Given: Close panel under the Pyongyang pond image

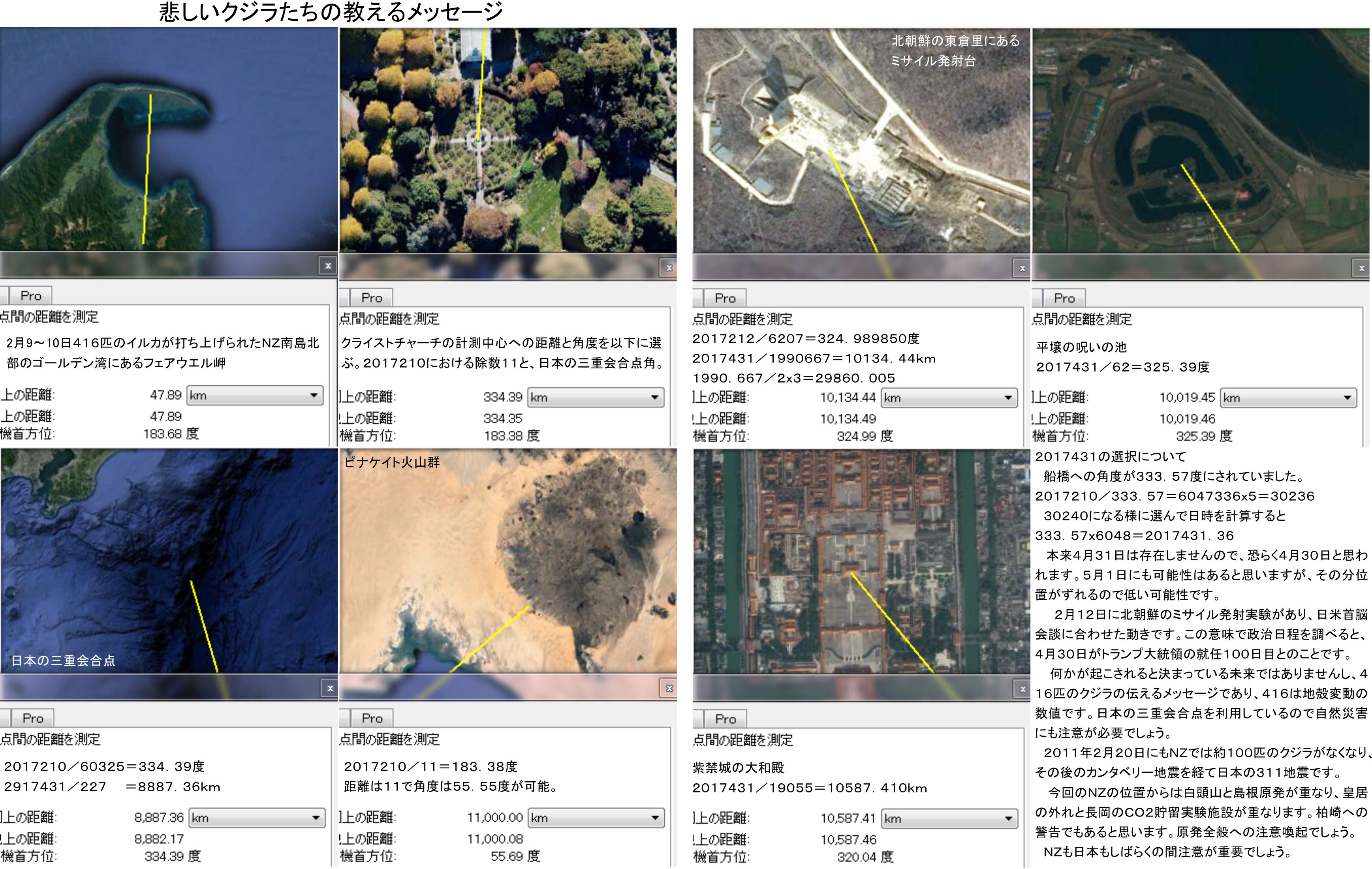Looking at the screenshot, I should (1361, 268).
